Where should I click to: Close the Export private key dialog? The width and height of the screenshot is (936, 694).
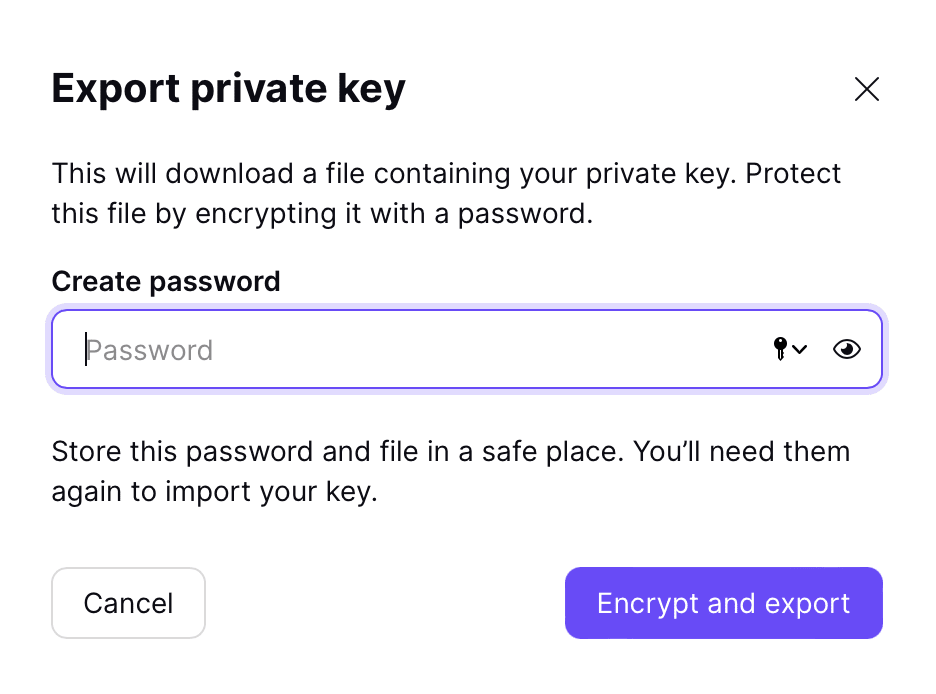[x=866, y=90]
